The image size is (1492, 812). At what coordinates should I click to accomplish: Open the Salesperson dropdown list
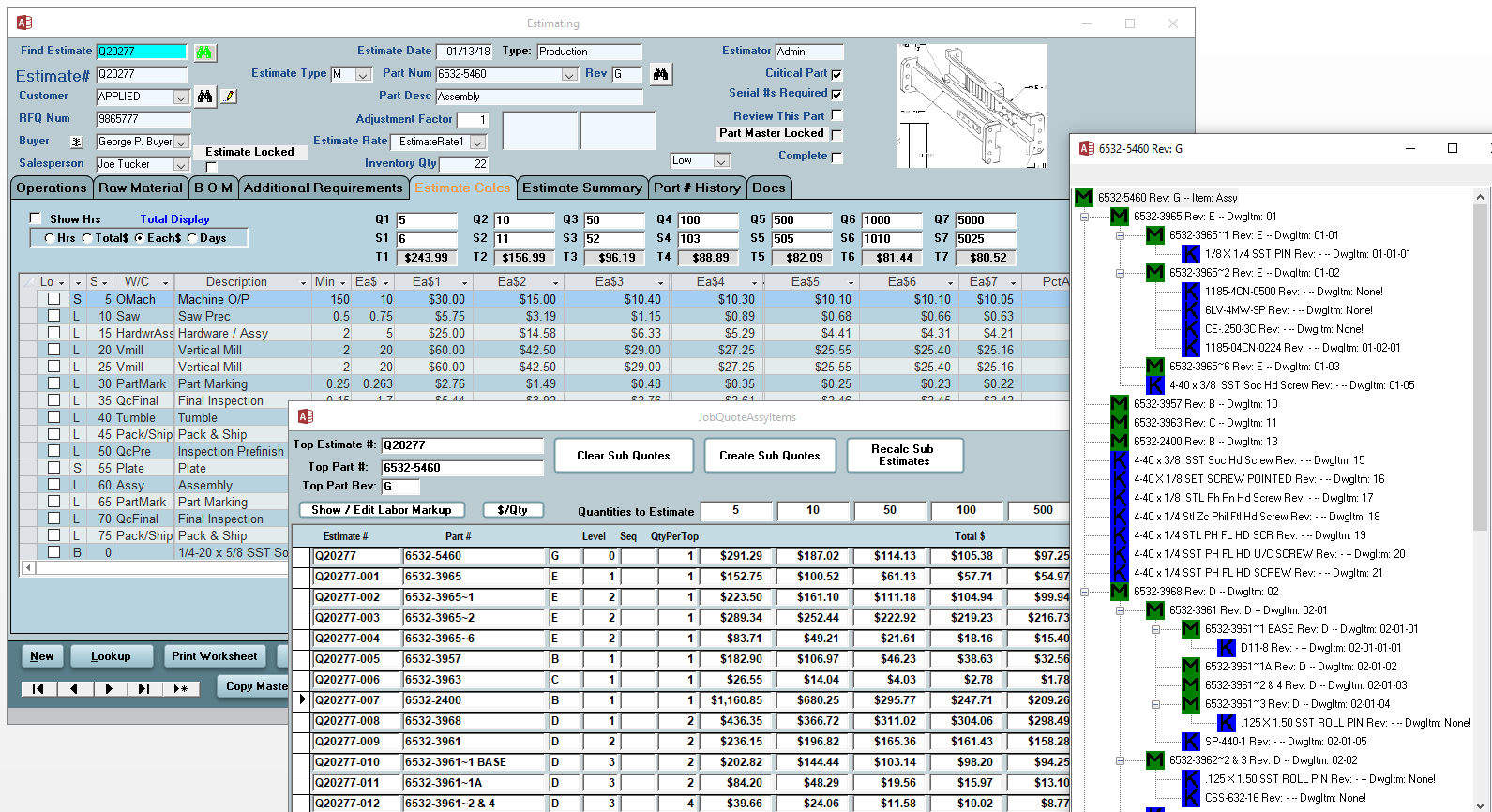[x=181, y=164]
